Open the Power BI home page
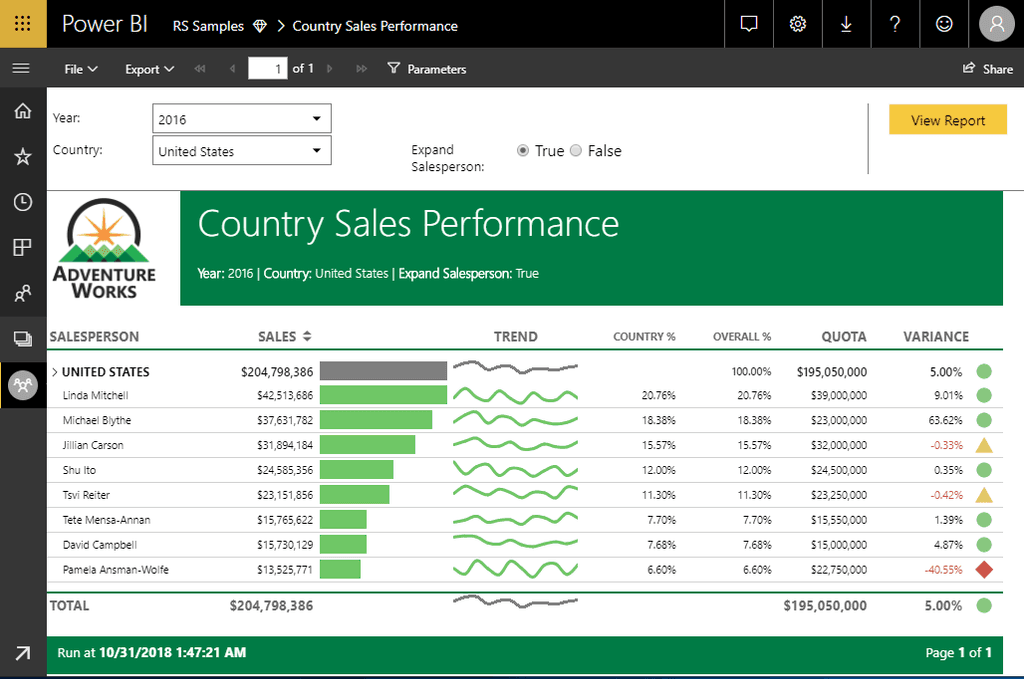 coord(22,110)
